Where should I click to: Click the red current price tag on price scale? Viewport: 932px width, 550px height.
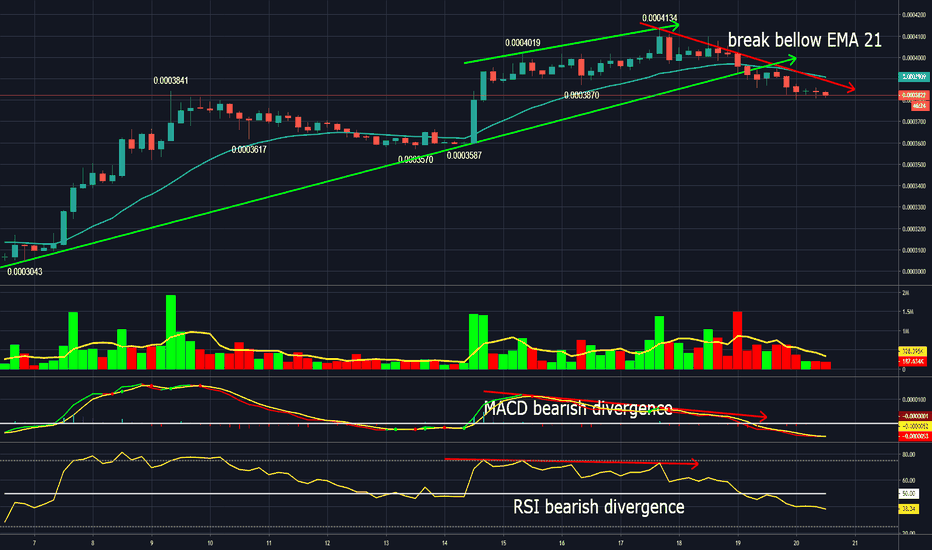pos(914,95)
